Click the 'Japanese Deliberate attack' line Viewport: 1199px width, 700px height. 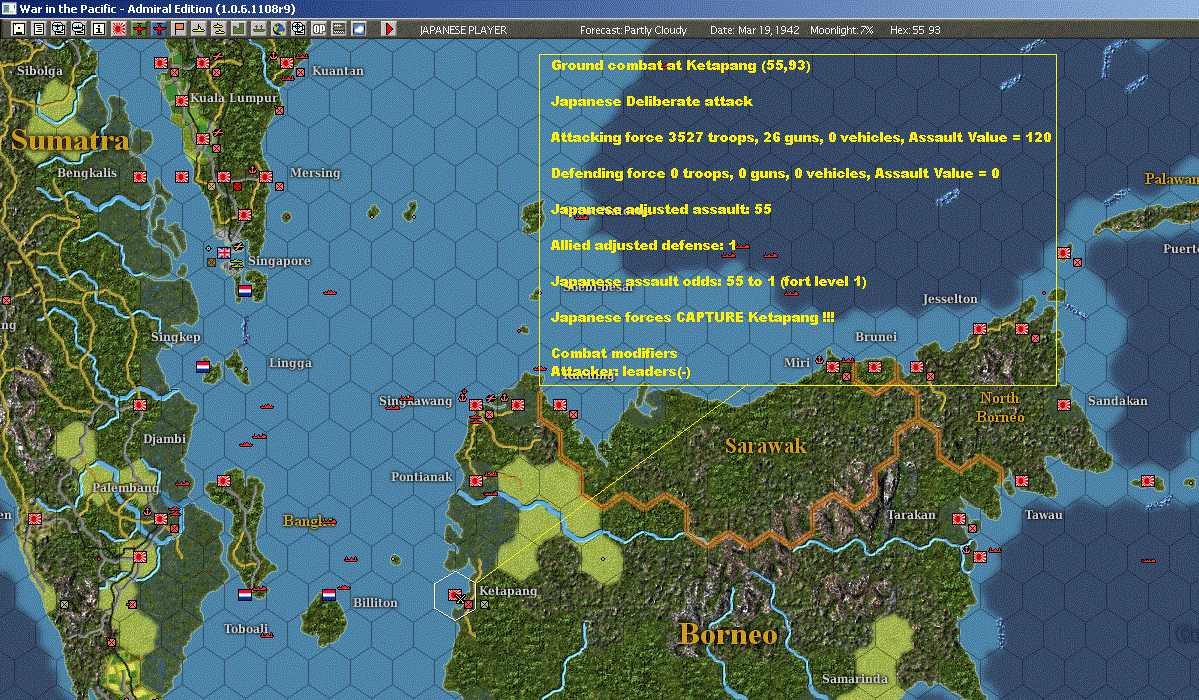(651, 101)
